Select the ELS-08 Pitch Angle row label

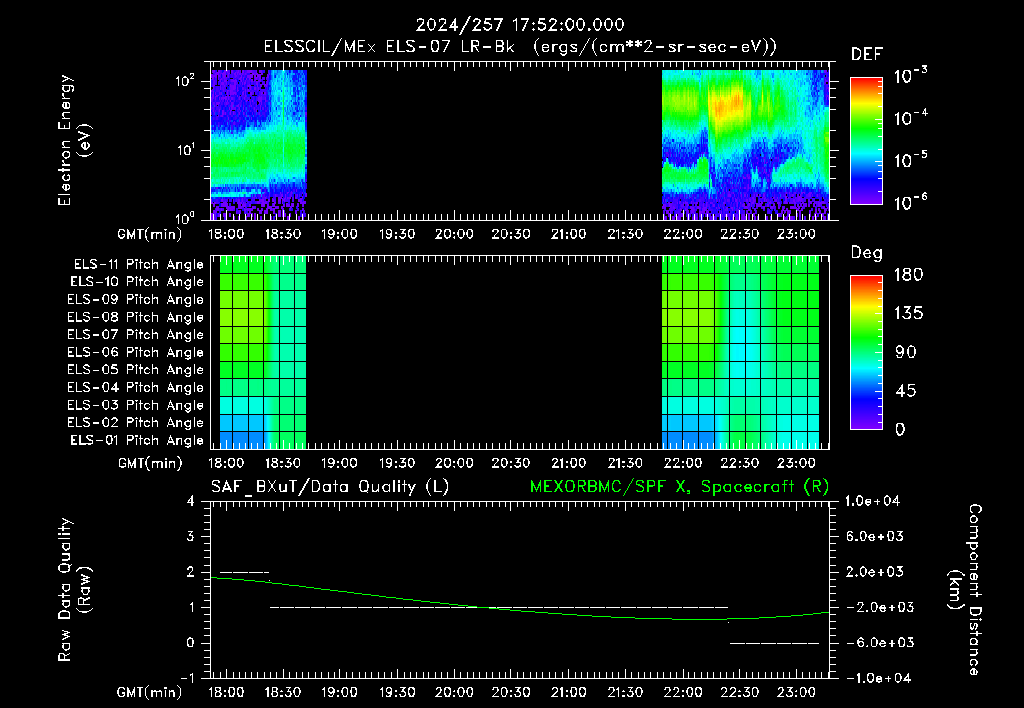tap(136, 317)
